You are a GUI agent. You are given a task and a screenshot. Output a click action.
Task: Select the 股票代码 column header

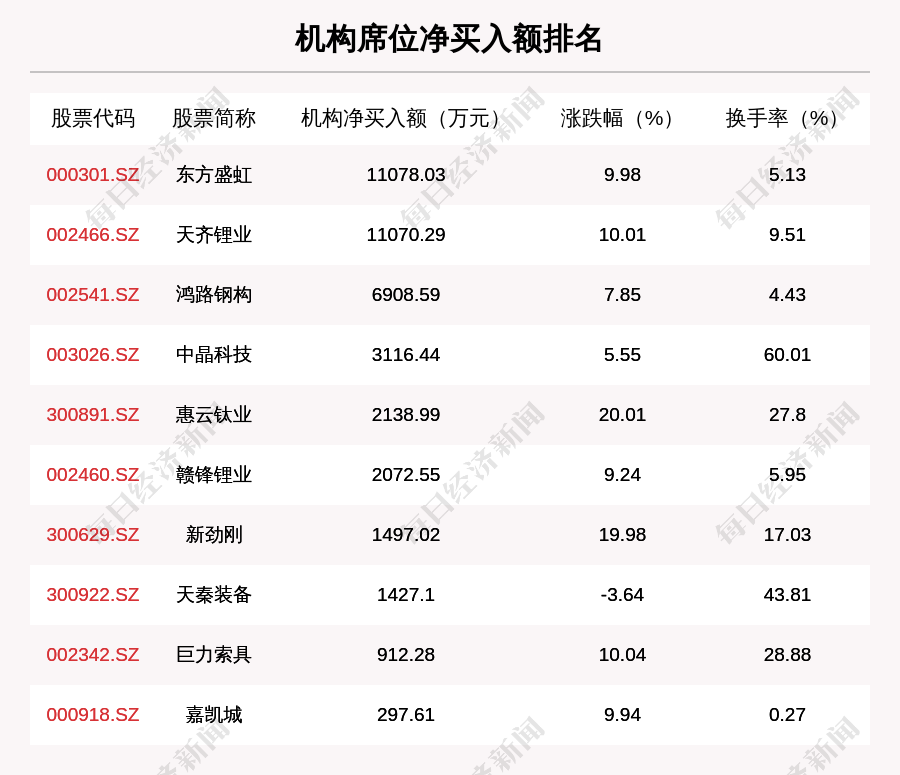(93, 118)
